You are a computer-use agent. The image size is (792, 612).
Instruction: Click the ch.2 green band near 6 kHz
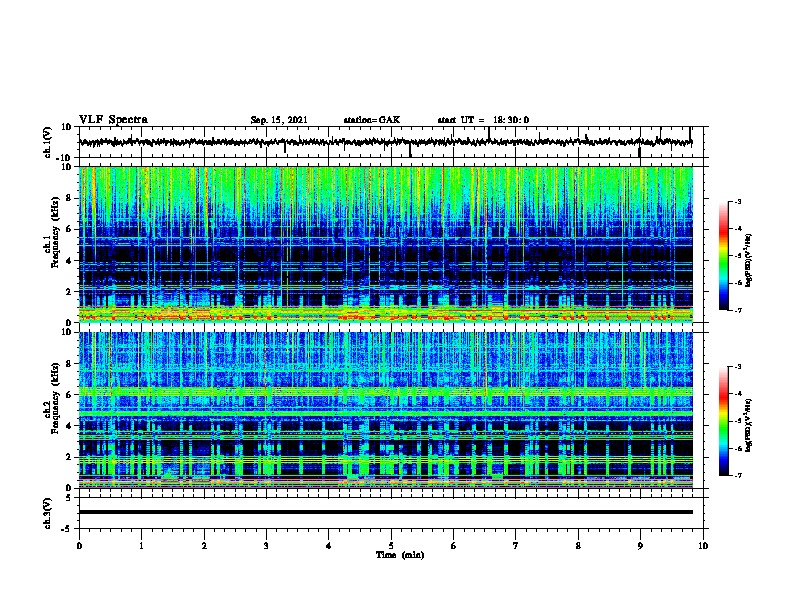pyautogui.click(x=386, y=391)
